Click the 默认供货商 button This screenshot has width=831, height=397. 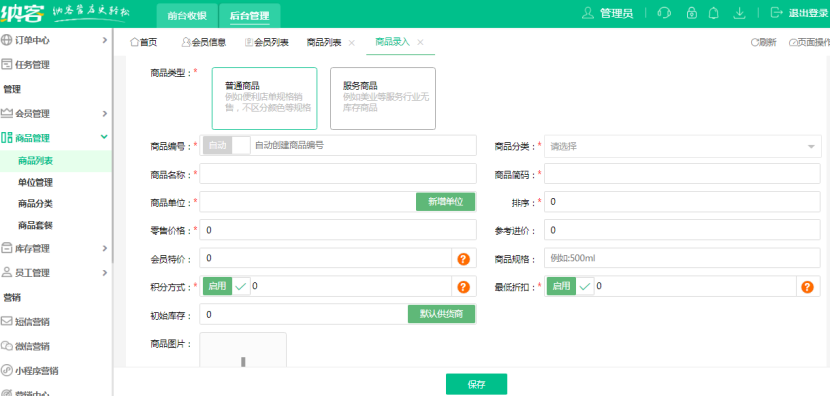[441, 314]
